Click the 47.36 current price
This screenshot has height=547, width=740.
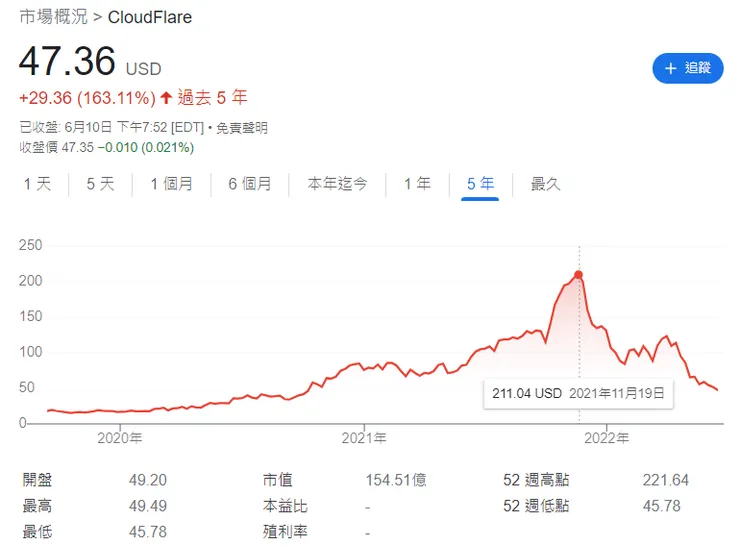[67, 61]
